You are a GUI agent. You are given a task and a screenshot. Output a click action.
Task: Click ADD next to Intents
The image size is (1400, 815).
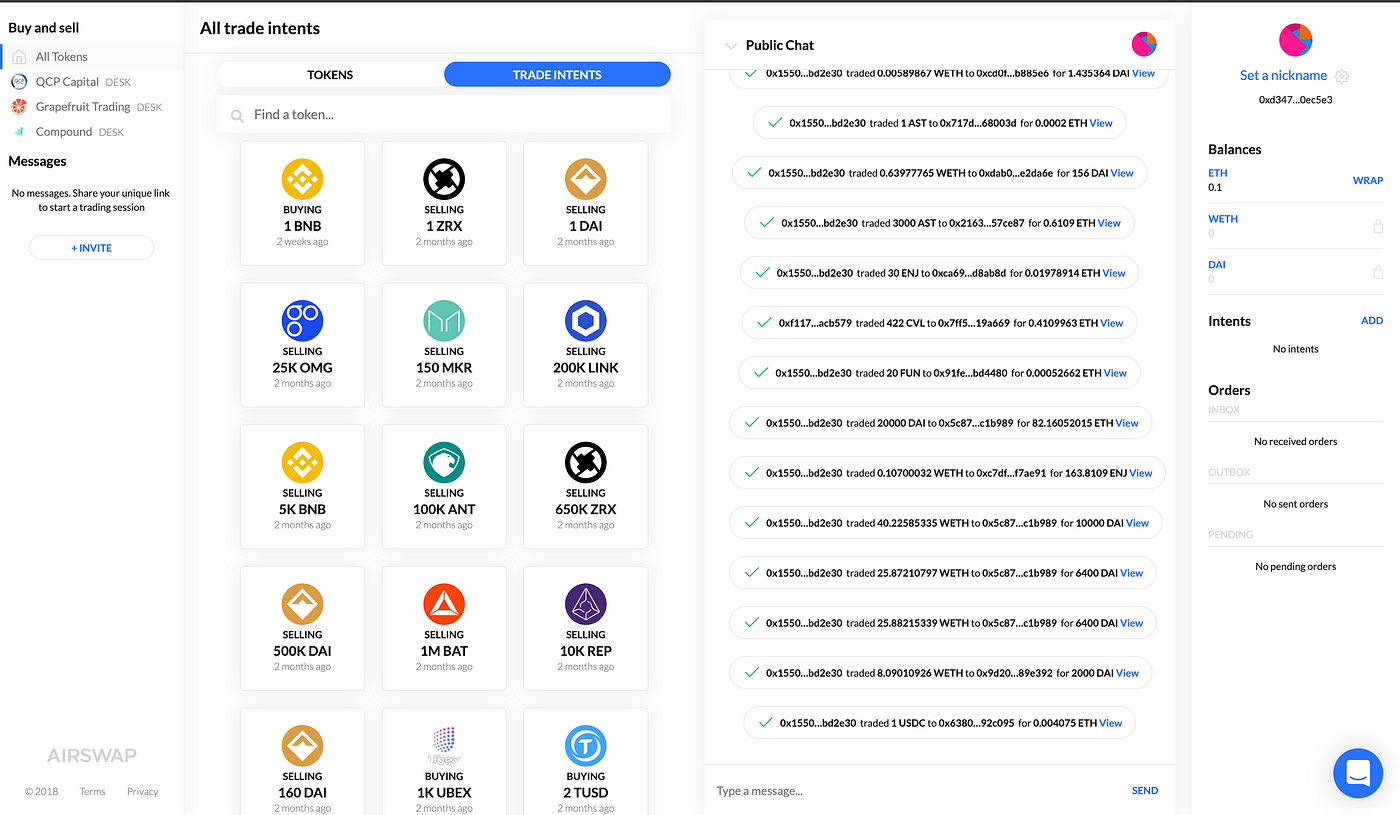click(x=1372, y=321)
